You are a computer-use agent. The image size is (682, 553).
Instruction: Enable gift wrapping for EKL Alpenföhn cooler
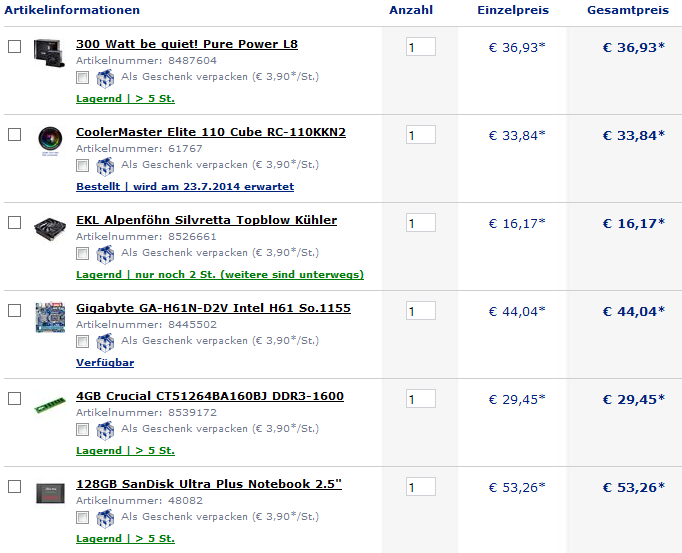click(x=83, y=254)
